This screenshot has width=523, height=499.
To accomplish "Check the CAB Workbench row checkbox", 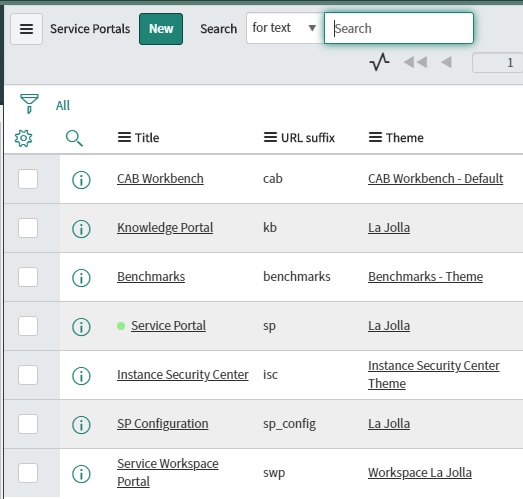I will (28, 179).
